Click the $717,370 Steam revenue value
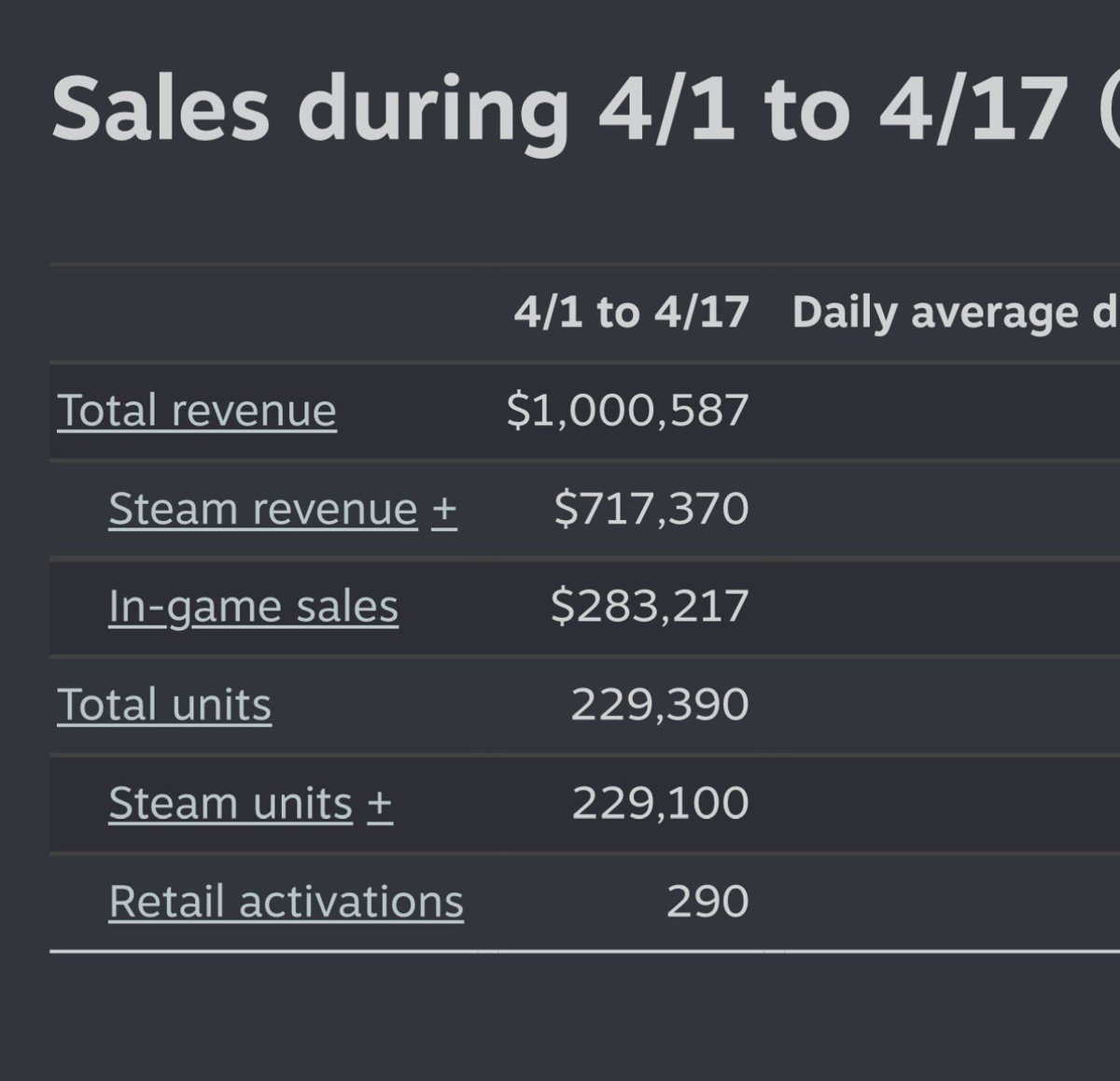This screenshot has height=1081, width=1120. [651, 509]
